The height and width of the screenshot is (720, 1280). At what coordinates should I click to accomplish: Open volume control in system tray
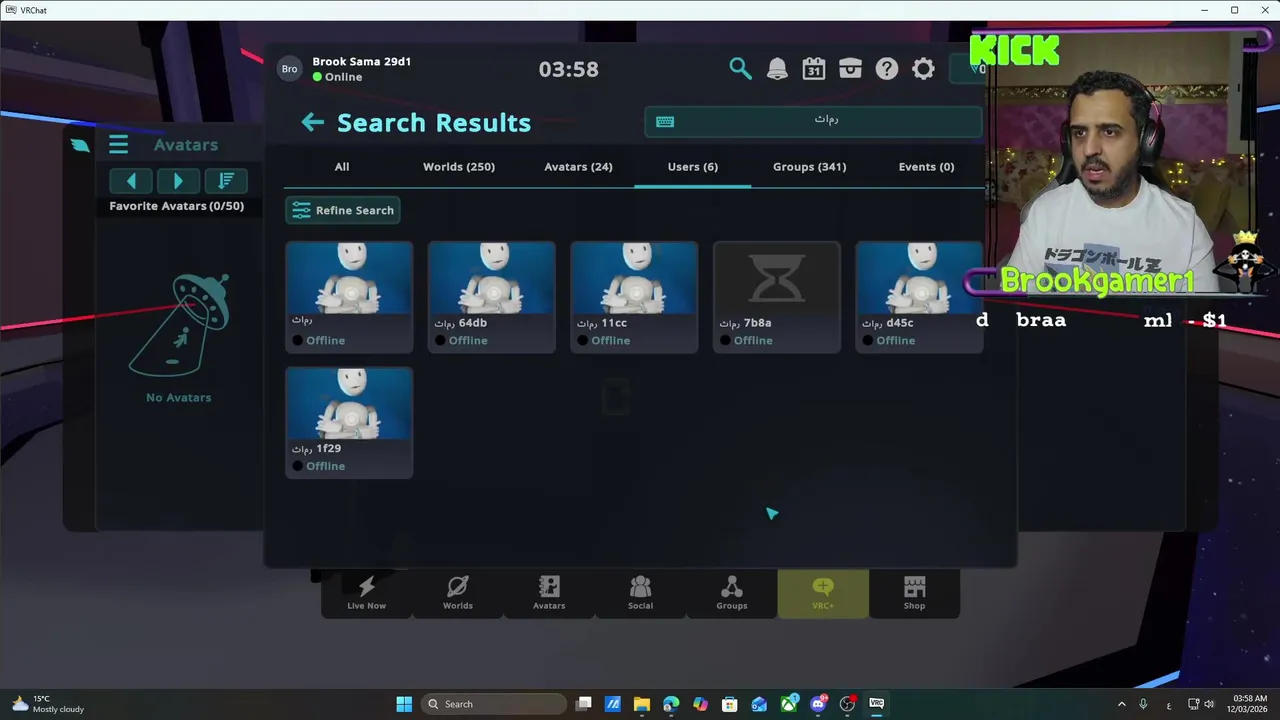1209,704
